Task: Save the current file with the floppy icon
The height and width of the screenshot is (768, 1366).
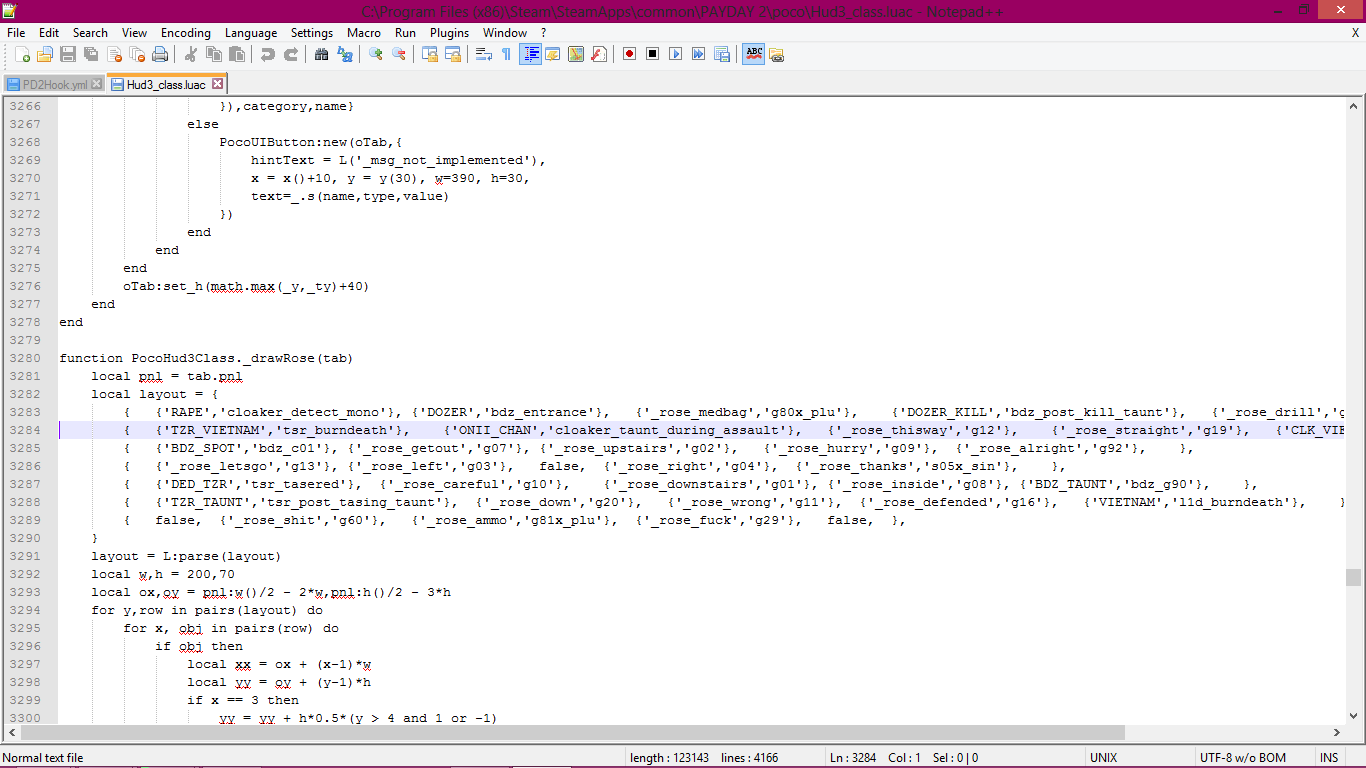Action: [x=68, y=54]
